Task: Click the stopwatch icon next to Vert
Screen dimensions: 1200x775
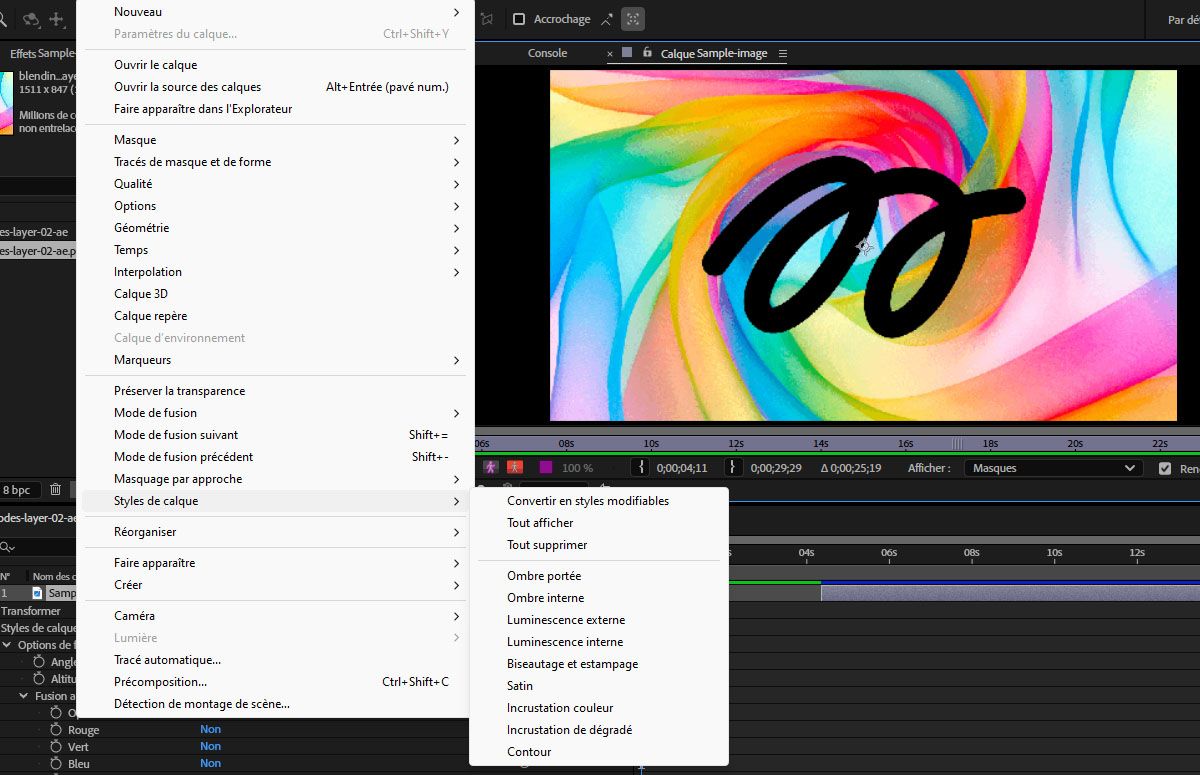Action: click(x=56, y=747)
